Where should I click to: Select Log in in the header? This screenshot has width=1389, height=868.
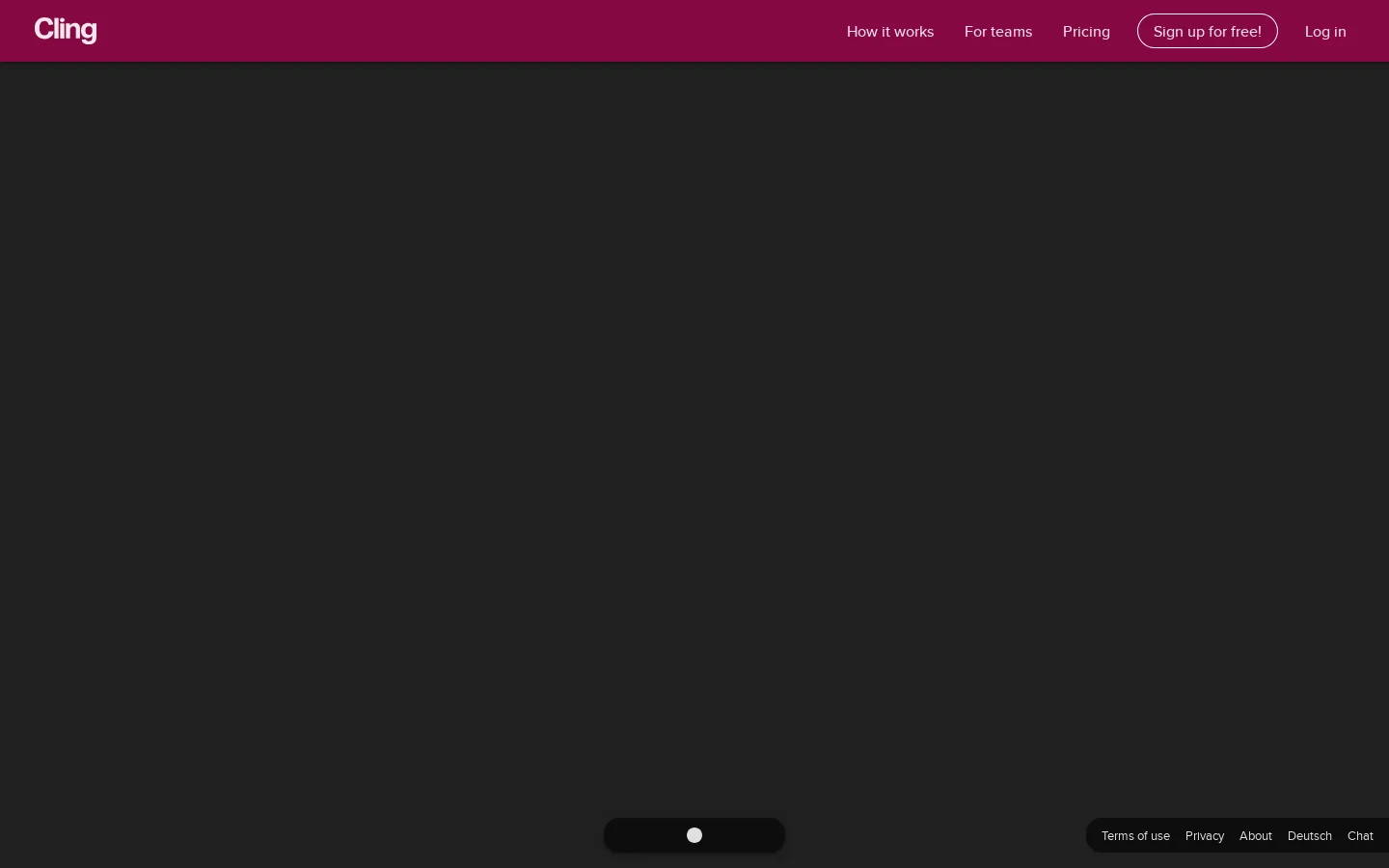pos(1325,32)
